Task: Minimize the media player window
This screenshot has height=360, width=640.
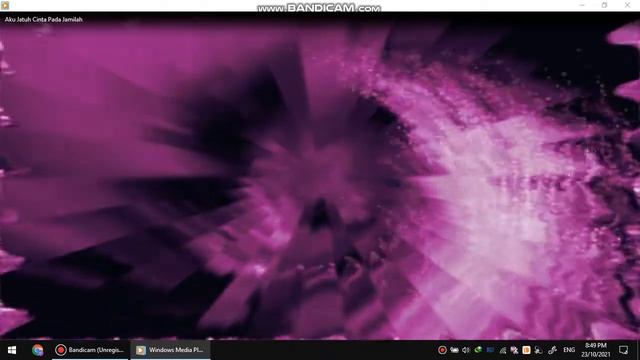Action: pos(582,5)
